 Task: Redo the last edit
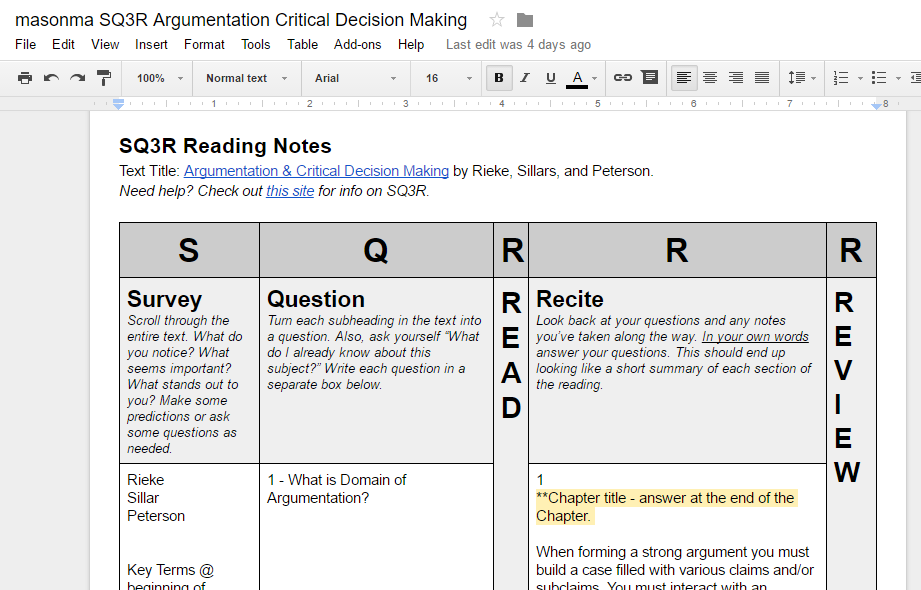point(77,77)
